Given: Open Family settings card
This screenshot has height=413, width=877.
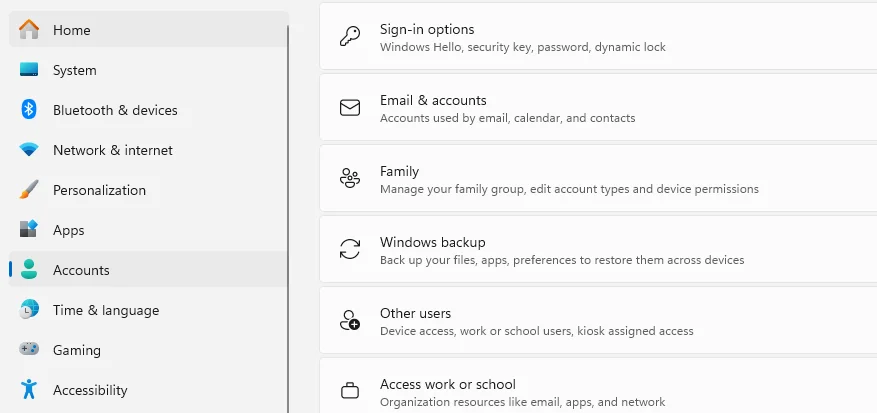Looking at the screenshot, I should click(x=598, y=179).
